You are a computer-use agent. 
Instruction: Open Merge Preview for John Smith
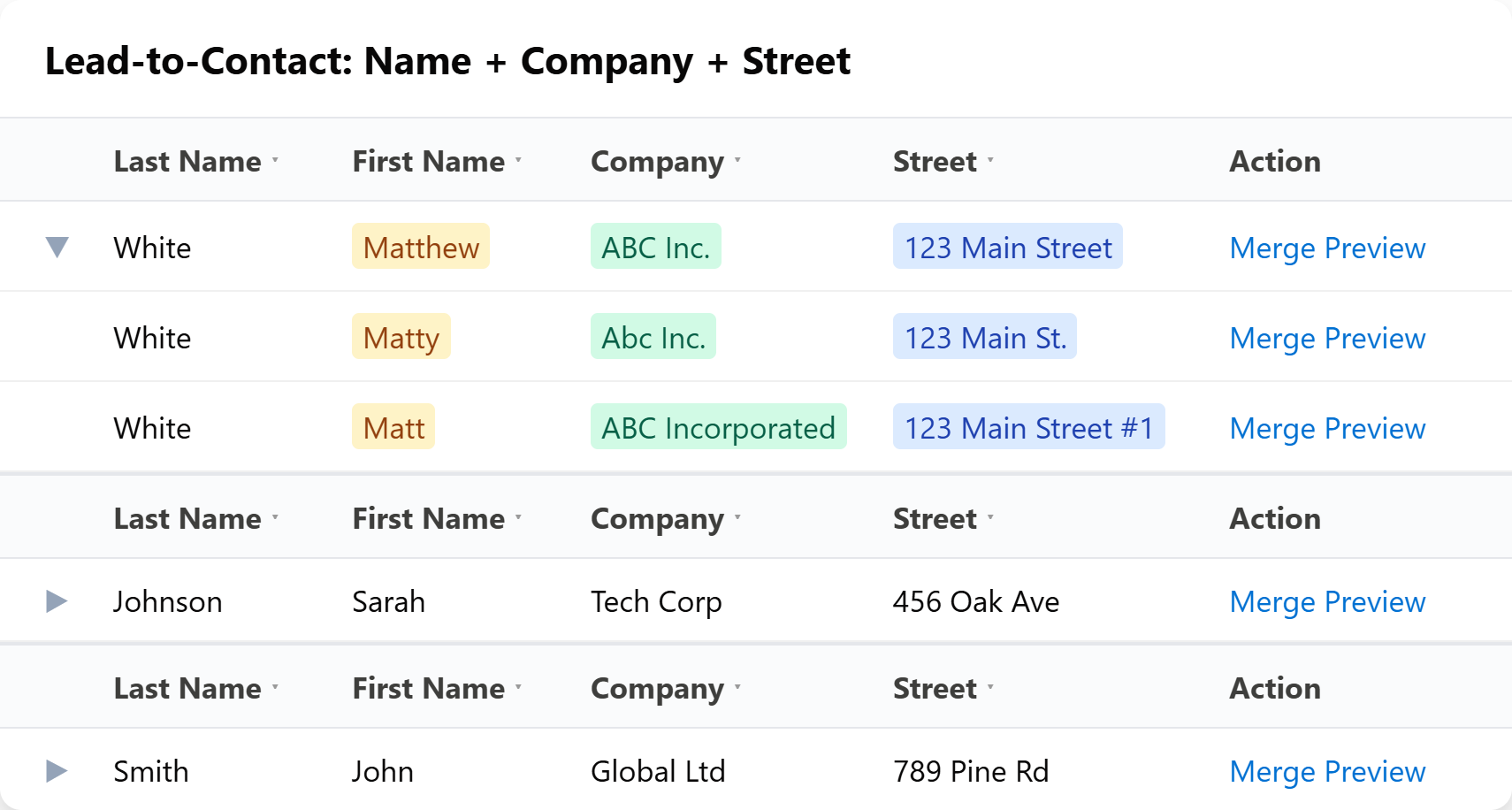[x=1327, y=771]
